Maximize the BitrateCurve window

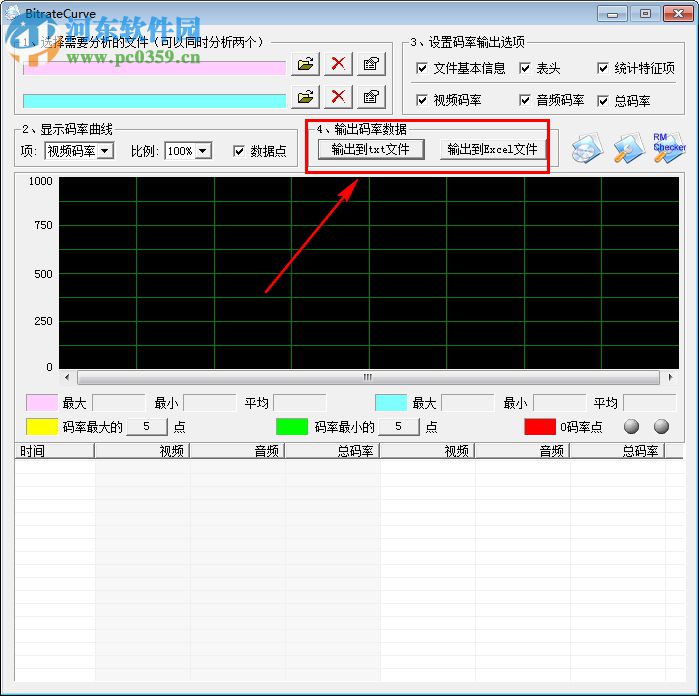tap(645, 14)
